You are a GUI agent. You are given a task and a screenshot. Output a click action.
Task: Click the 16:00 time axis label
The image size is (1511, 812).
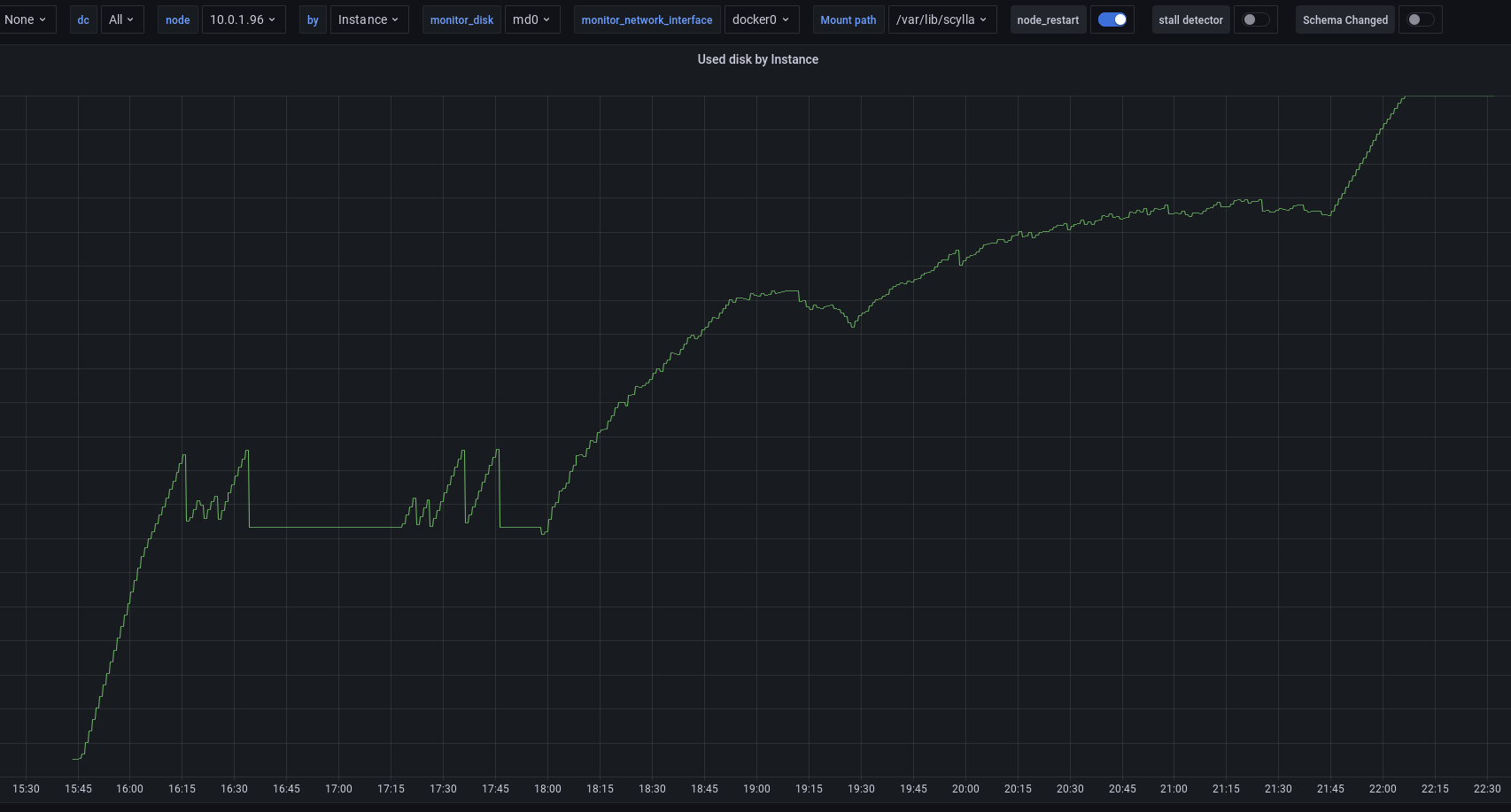pos(129,789)
